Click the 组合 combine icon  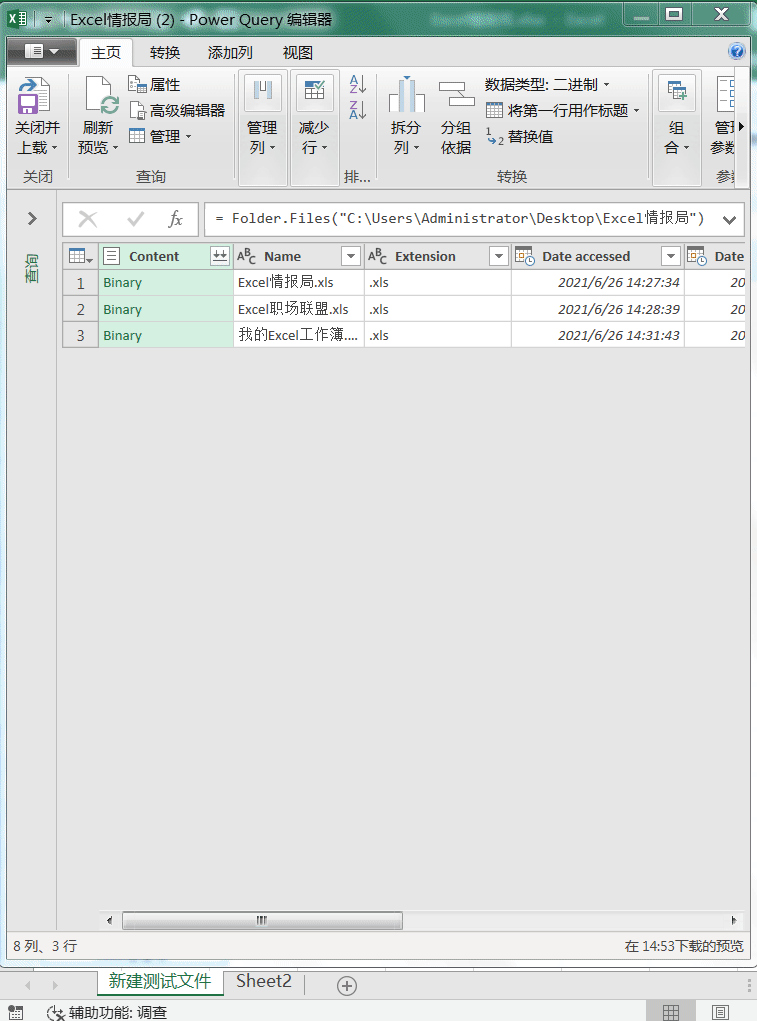[x=677, y=91]
